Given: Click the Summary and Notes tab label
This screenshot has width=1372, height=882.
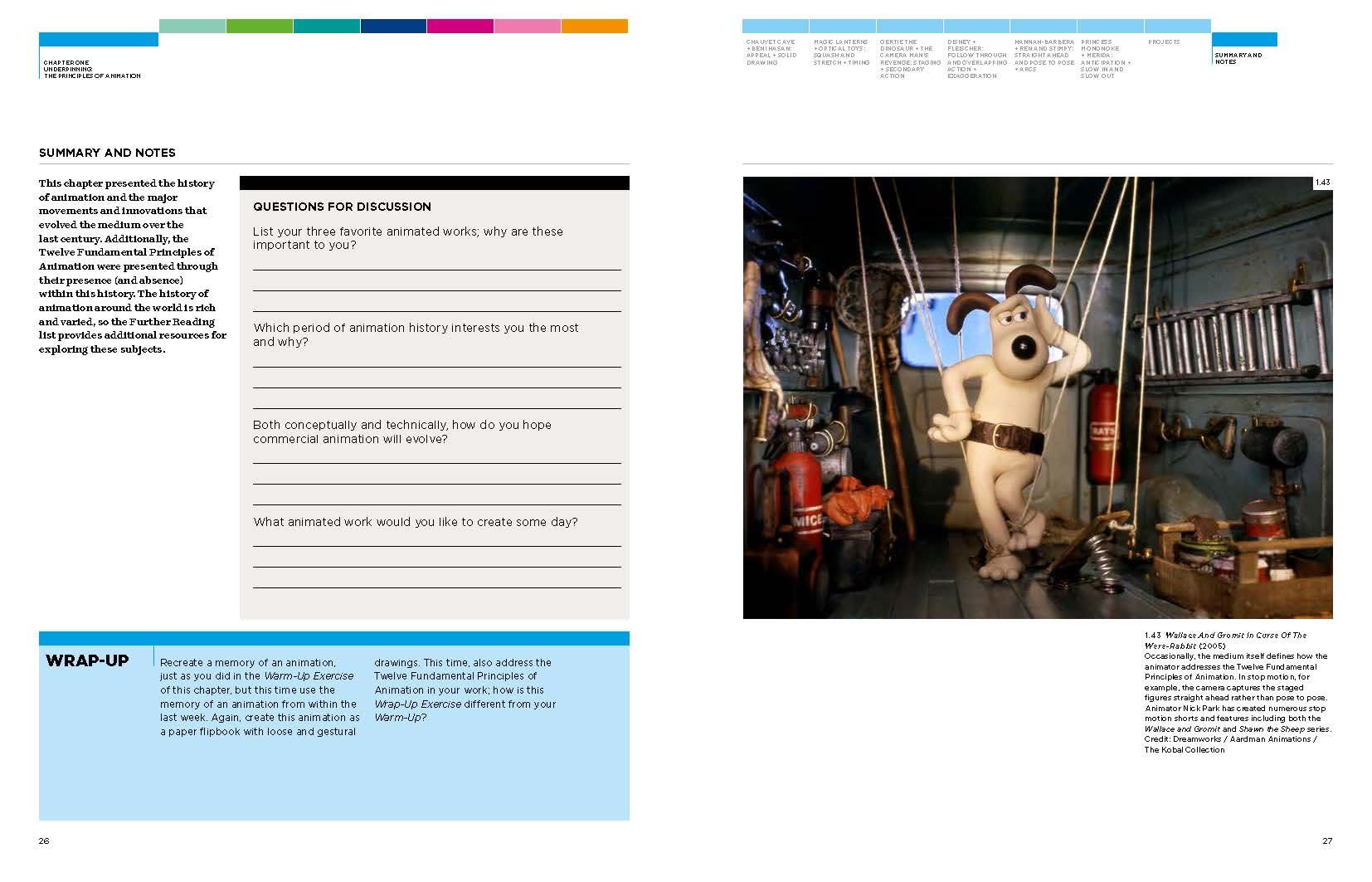Looking at the screenshot, I should [x=1238, y=58].
